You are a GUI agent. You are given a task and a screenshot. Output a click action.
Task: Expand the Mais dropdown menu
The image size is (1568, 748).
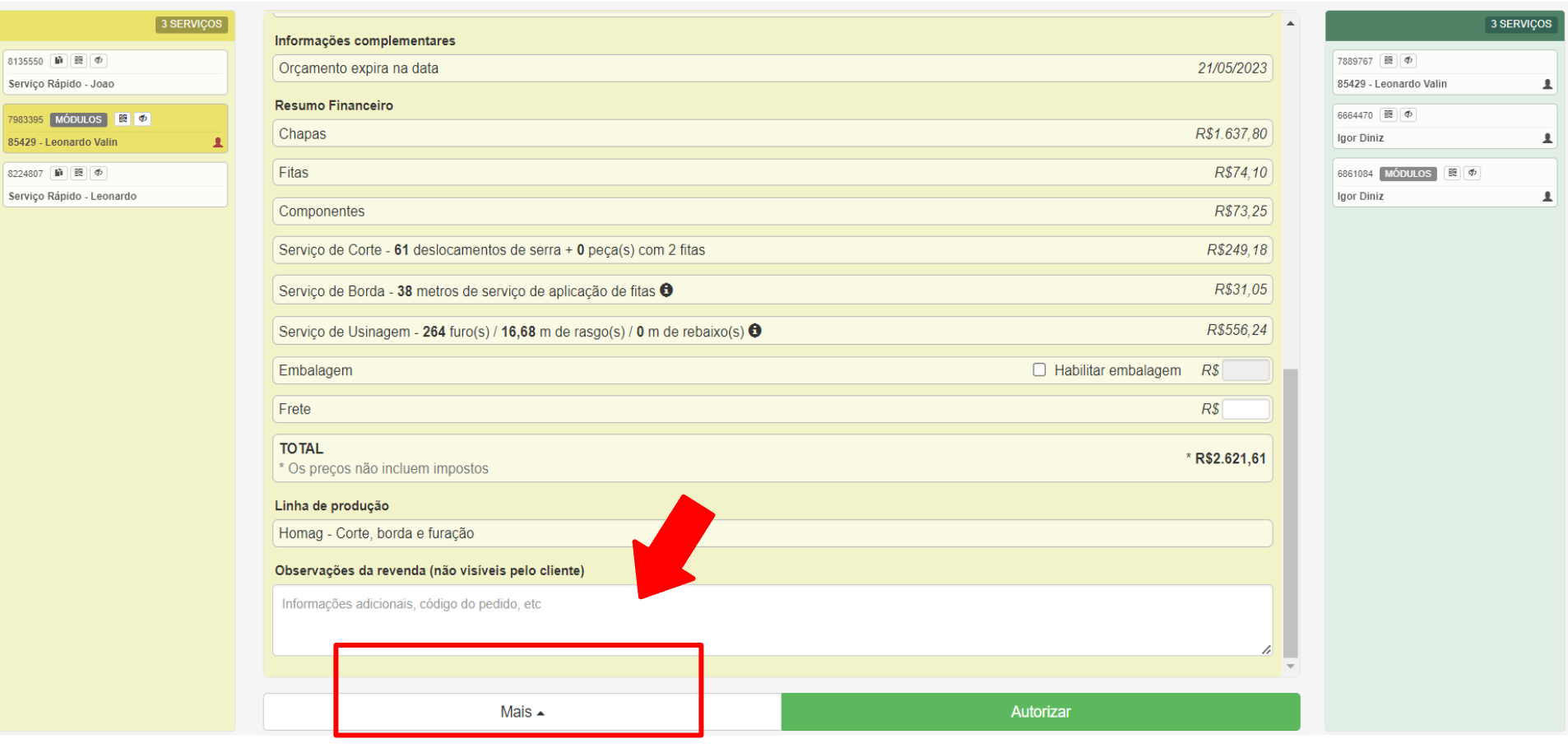522,712
